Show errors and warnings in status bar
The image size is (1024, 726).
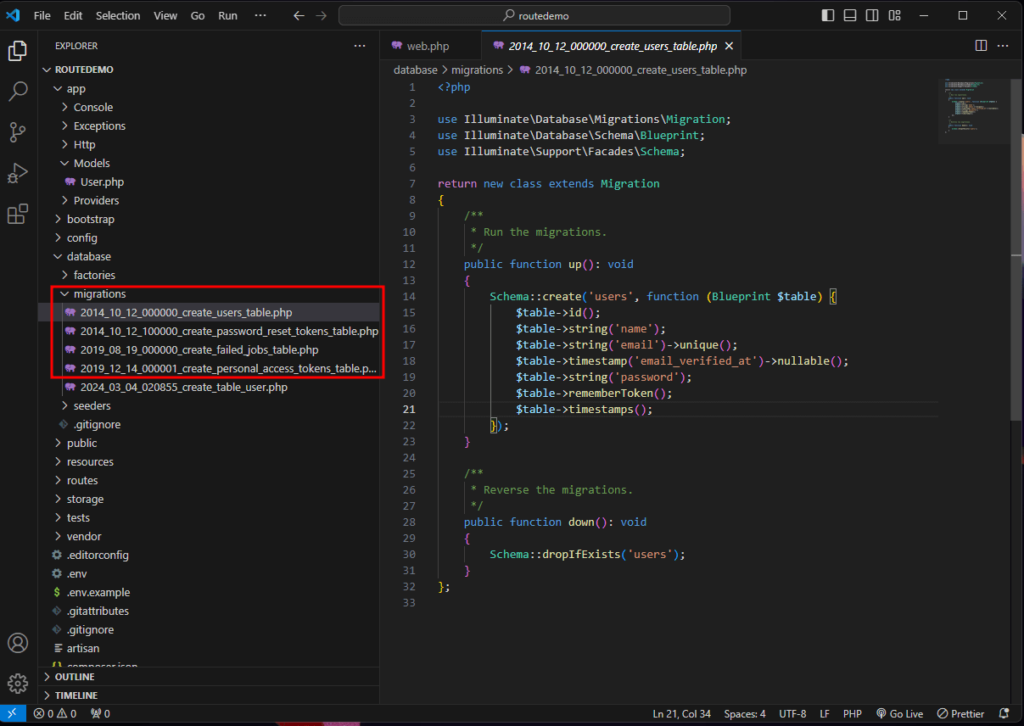56,714
